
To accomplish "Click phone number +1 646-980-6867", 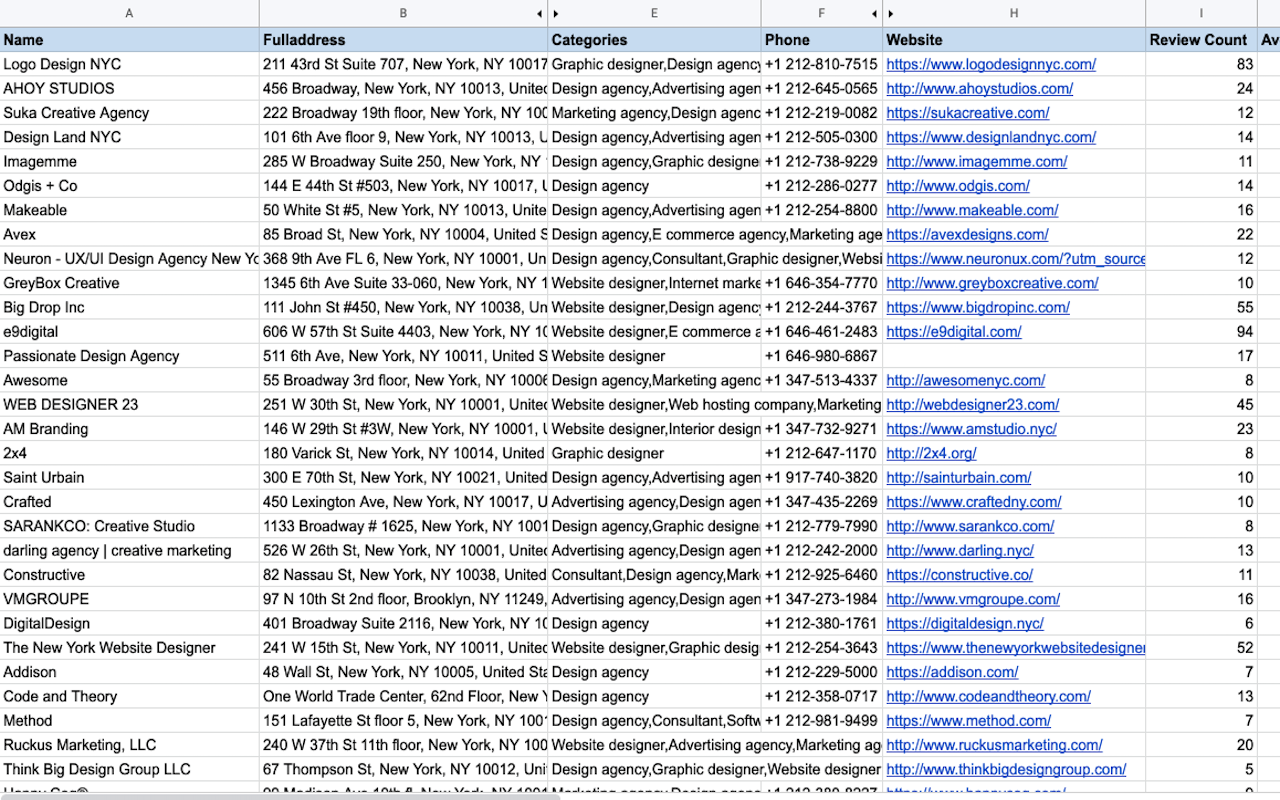I will pos(821,356).
